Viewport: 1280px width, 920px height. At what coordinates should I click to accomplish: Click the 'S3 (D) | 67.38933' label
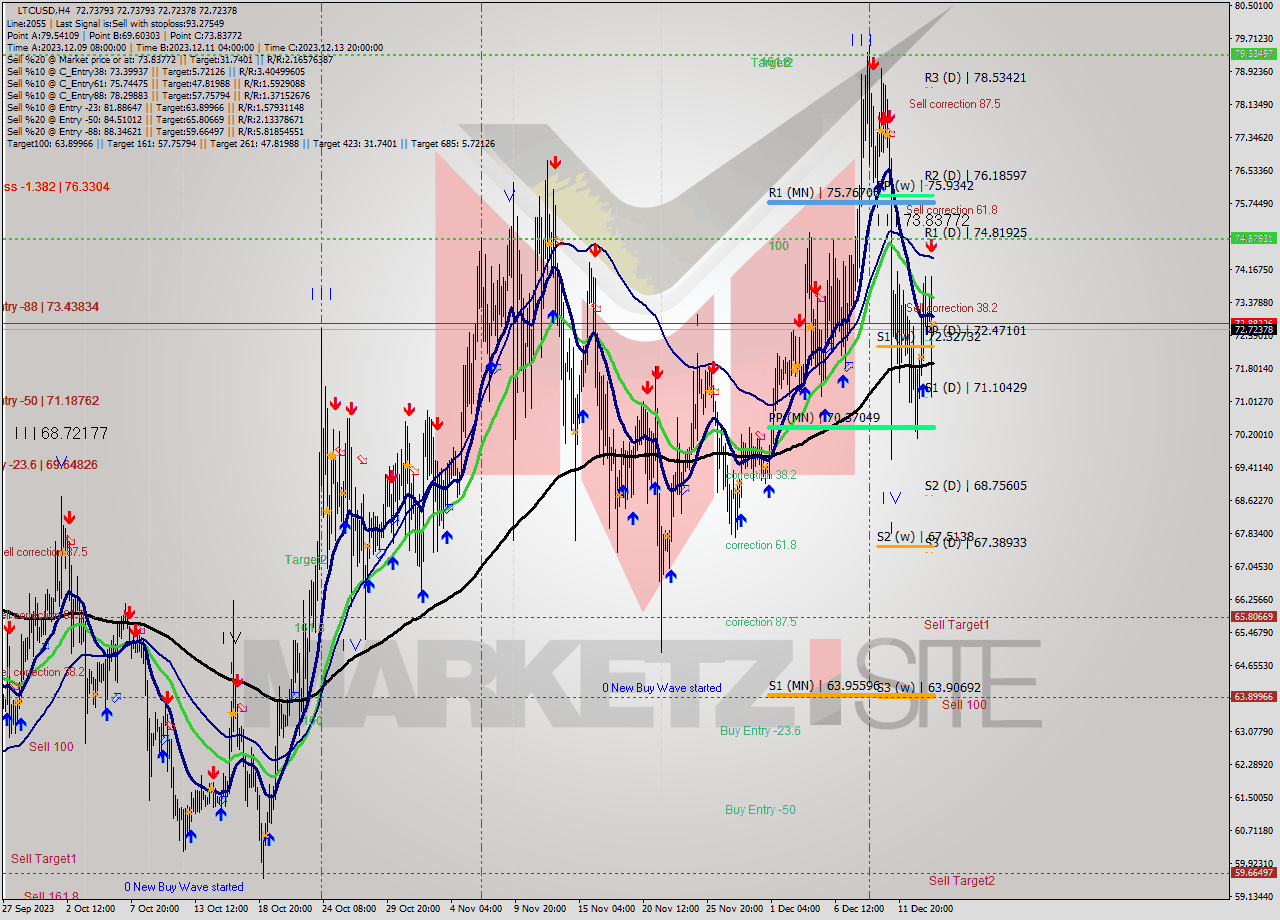click(975, 542)
